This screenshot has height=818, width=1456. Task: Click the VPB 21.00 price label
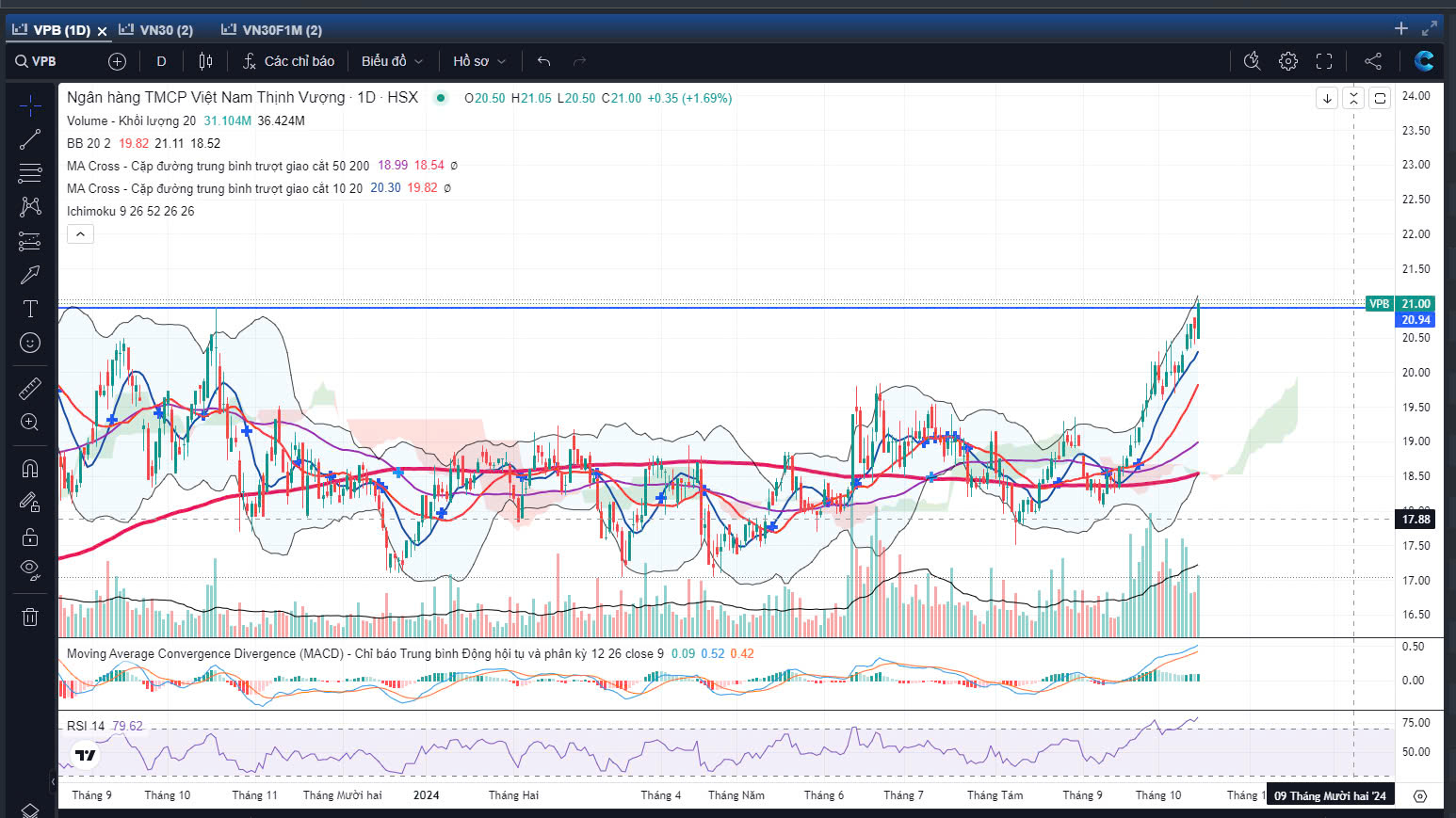point(1400,304)
